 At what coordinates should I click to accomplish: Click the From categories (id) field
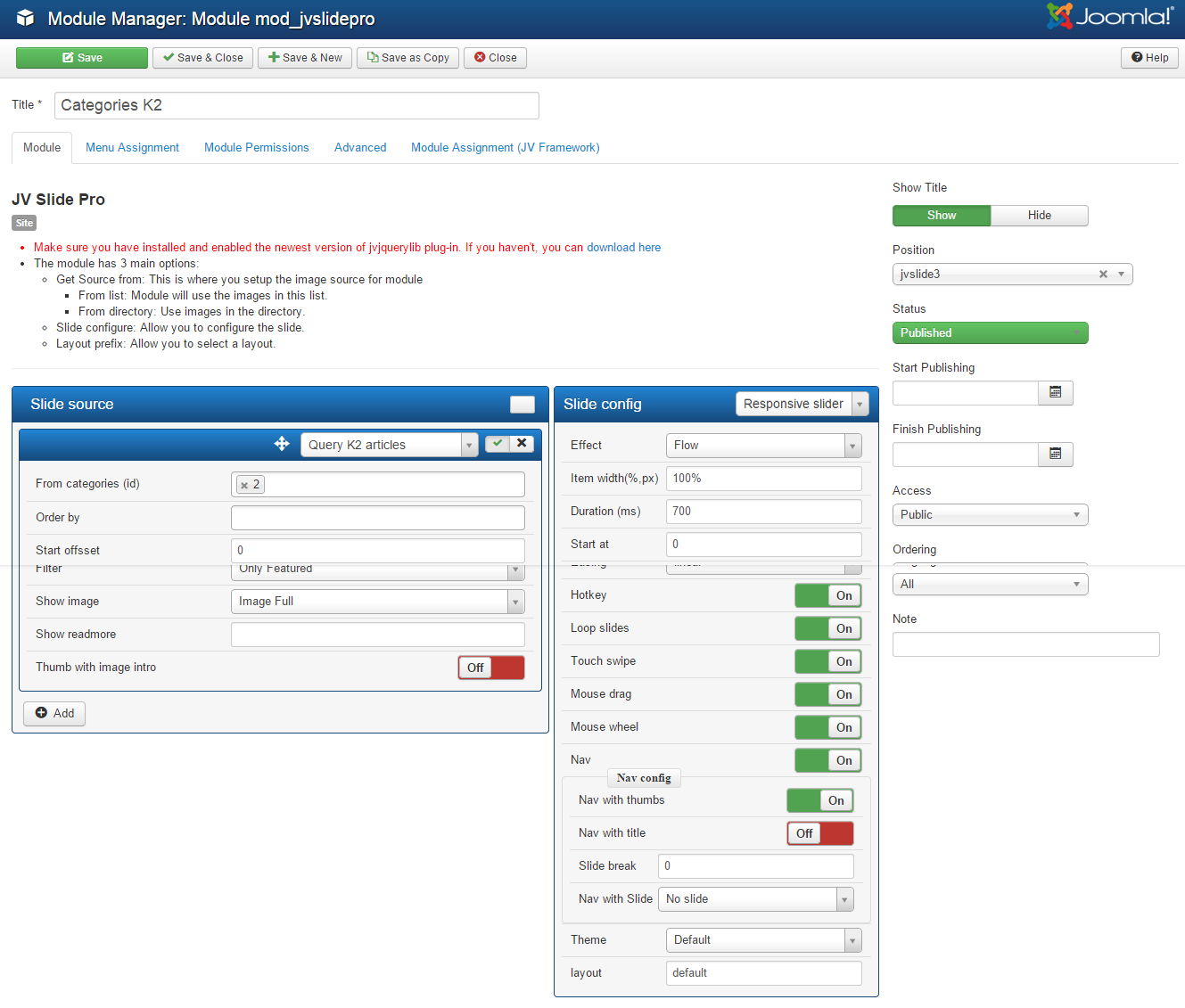378,485
